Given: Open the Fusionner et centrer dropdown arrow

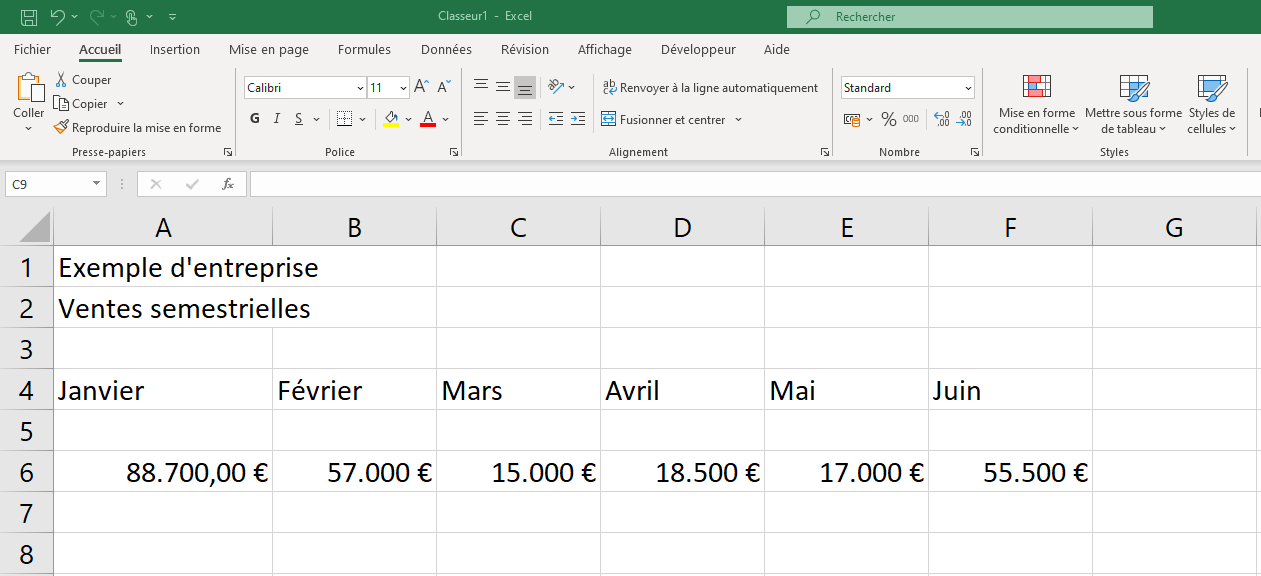Looking at the screenshot, I should tap(739, 119).
